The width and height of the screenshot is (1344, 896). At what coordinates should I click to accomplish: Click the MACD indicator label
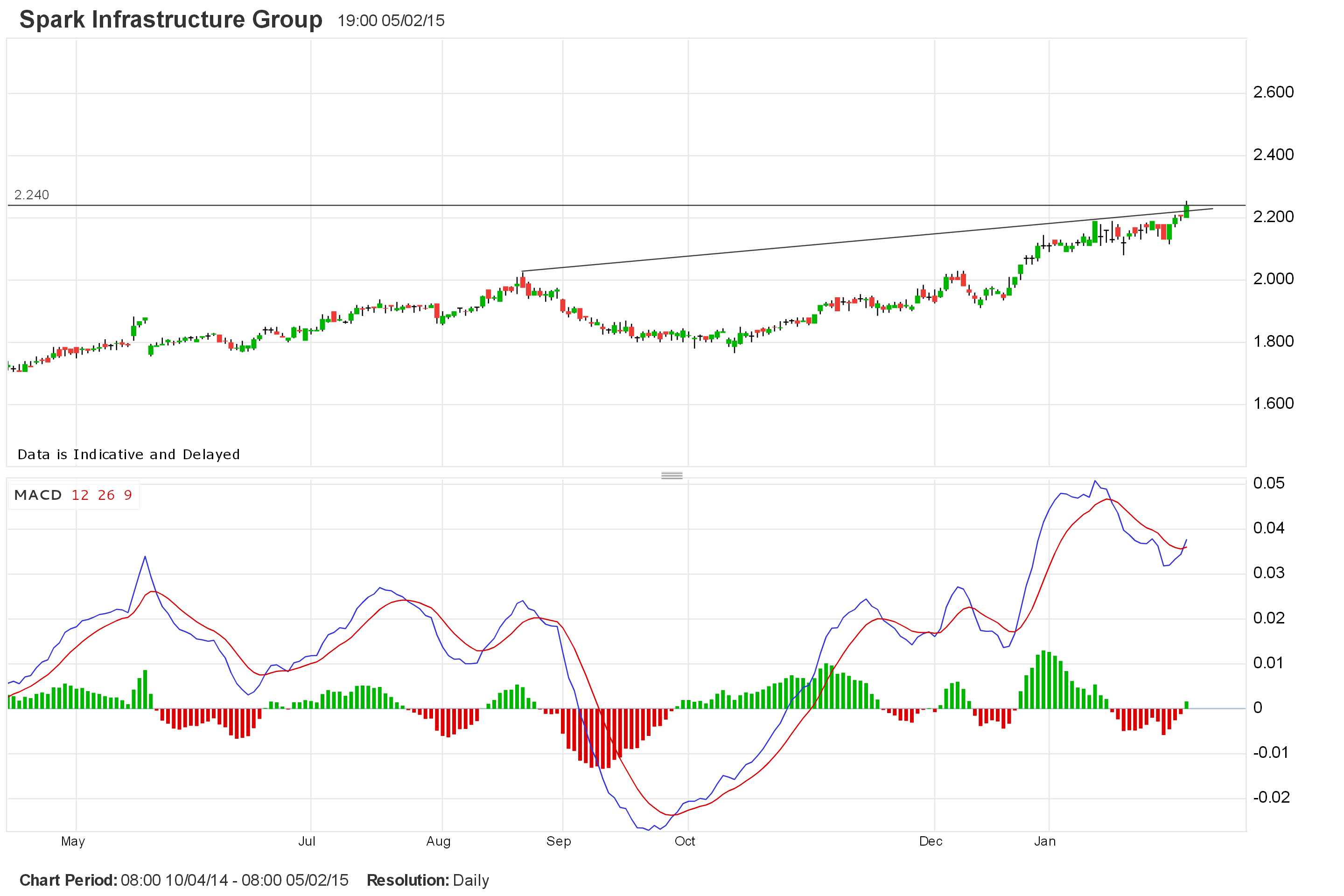[x=38, y=495]
